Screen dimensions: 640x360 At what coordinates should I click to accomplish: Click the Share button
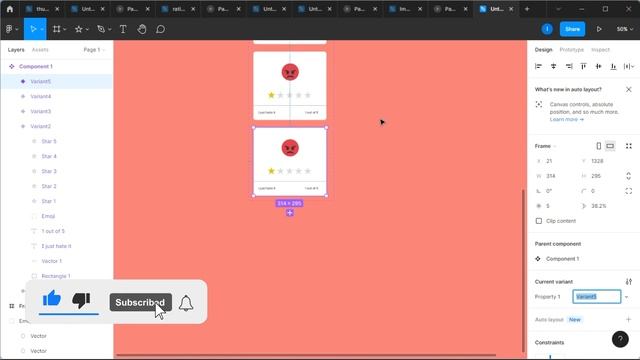click(x=572, y=29)
